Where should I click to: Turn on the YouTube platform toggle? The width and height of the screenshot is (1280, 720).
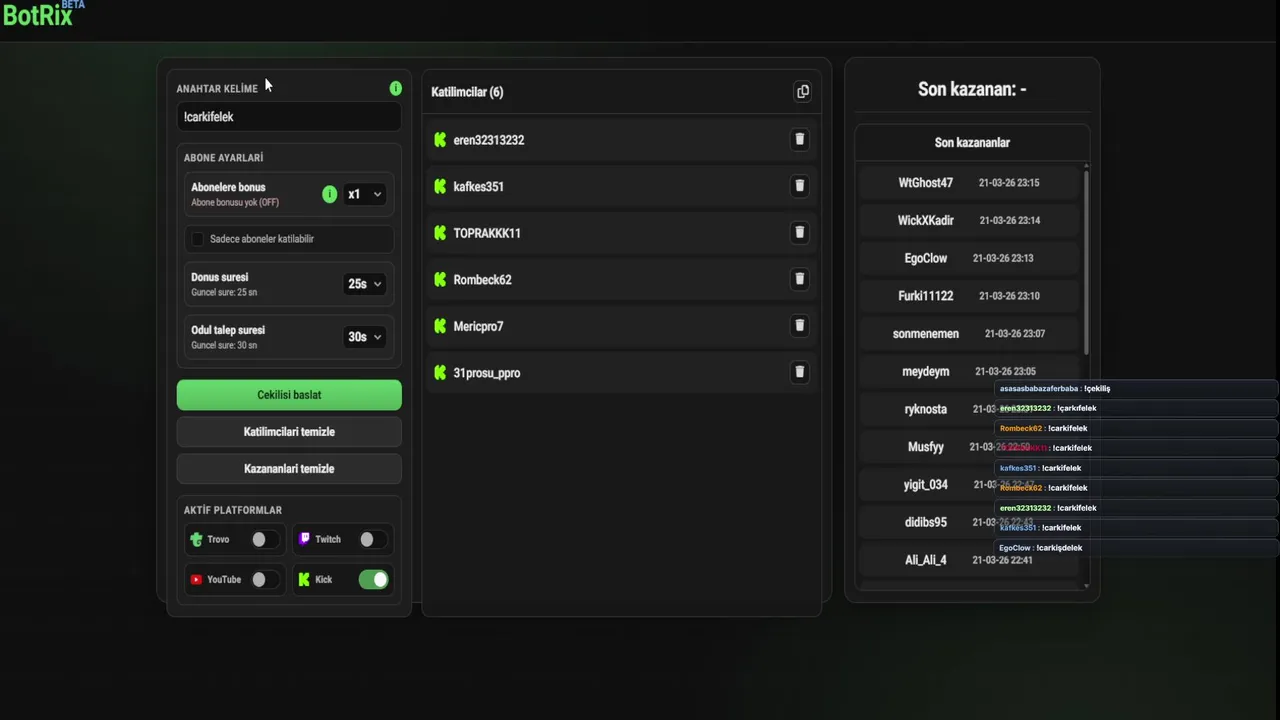pyautogui.click(x=265, y=579)
